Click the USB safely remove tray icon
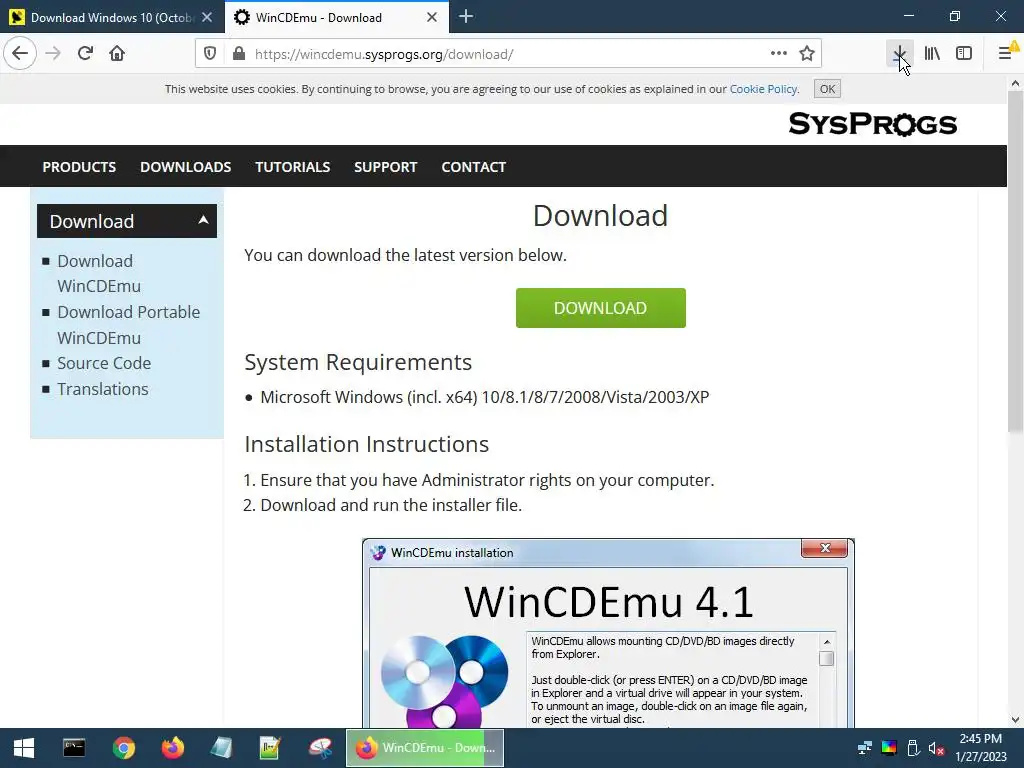This screenshot has width=1024, height=768. [914, 748]
